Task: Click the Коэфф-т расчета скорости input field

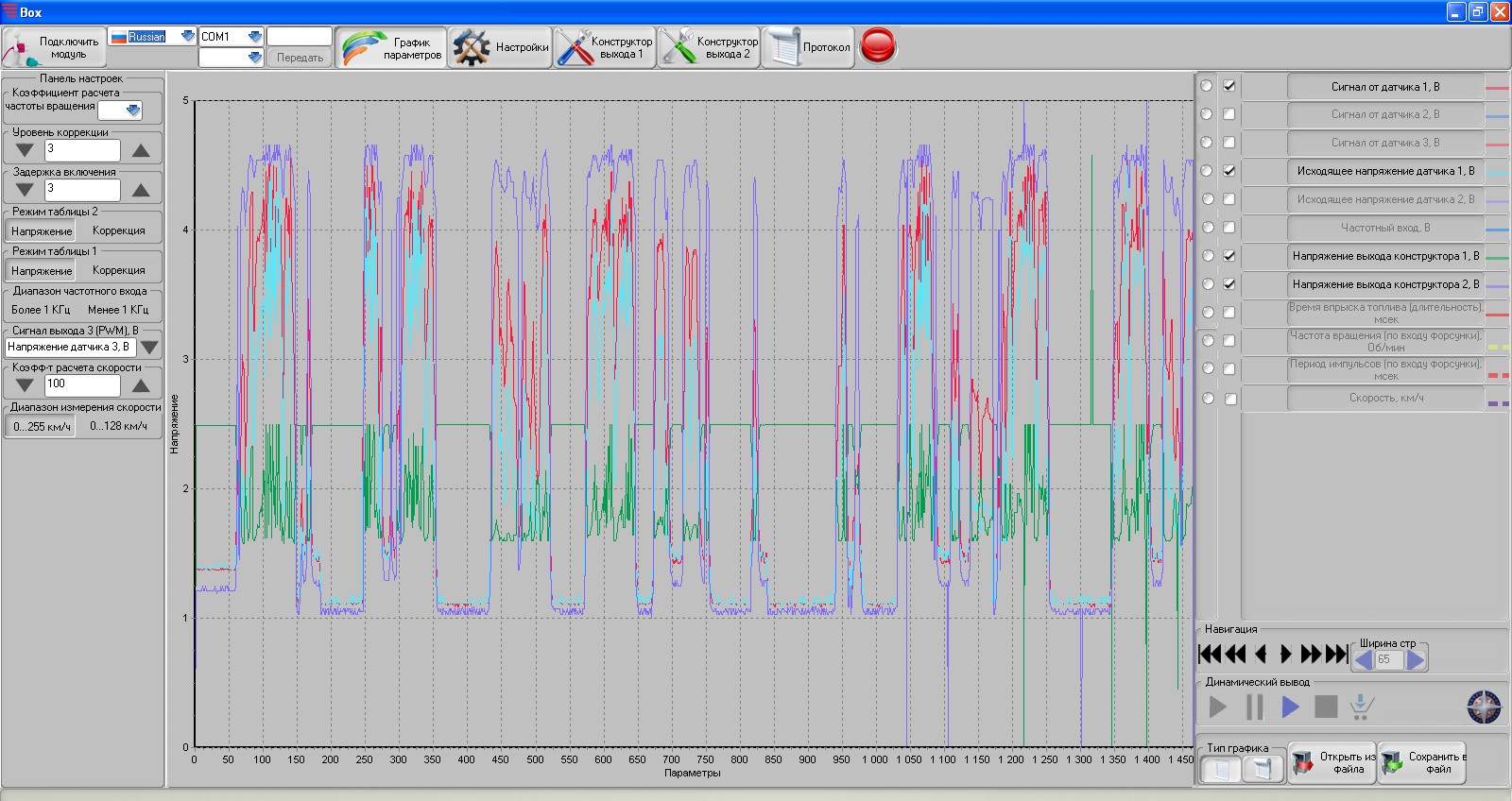Action: (x=82, y=384)
